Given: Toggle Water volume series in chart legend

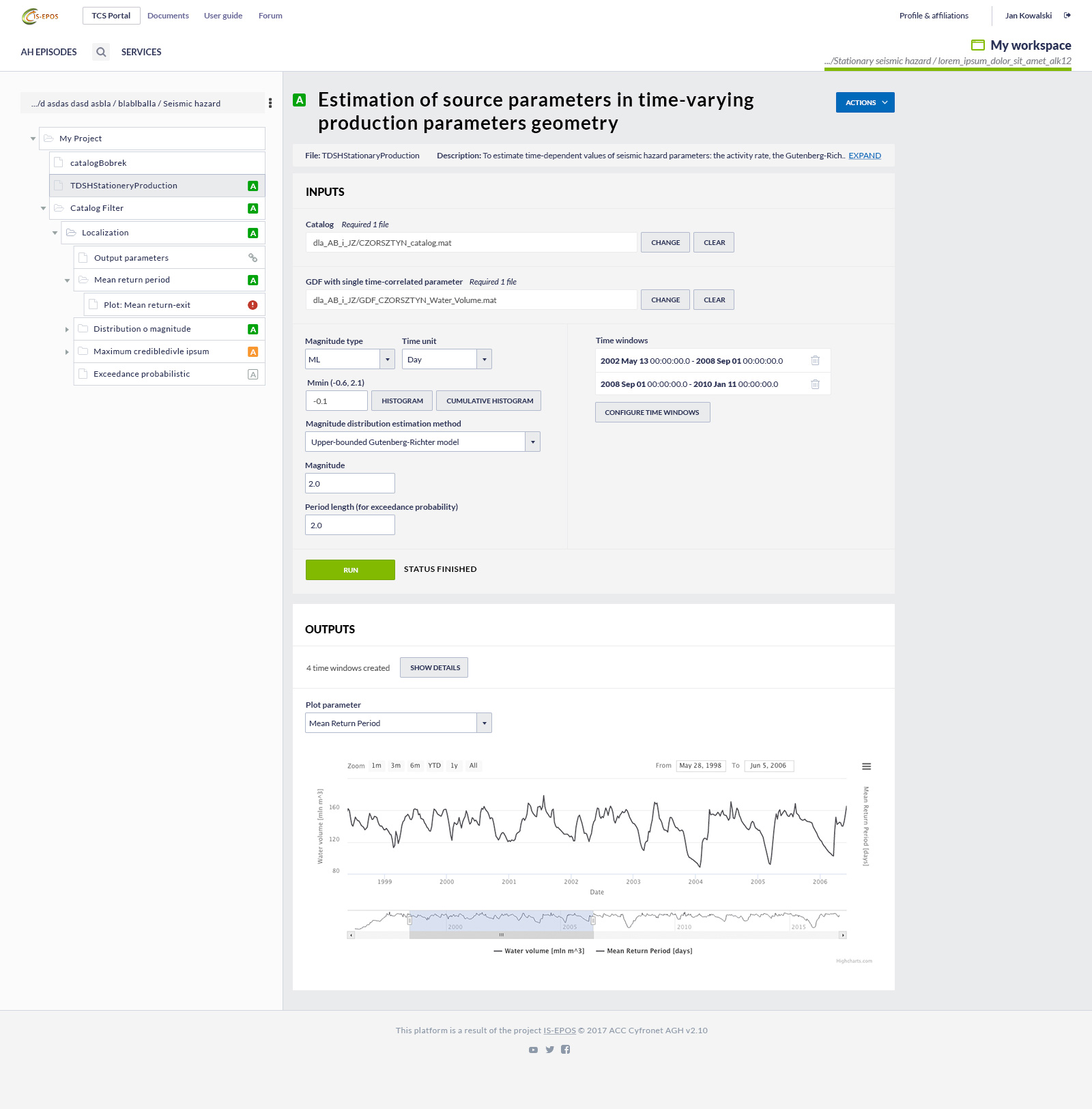Looking at the screenshot, I should click(538, 951).
